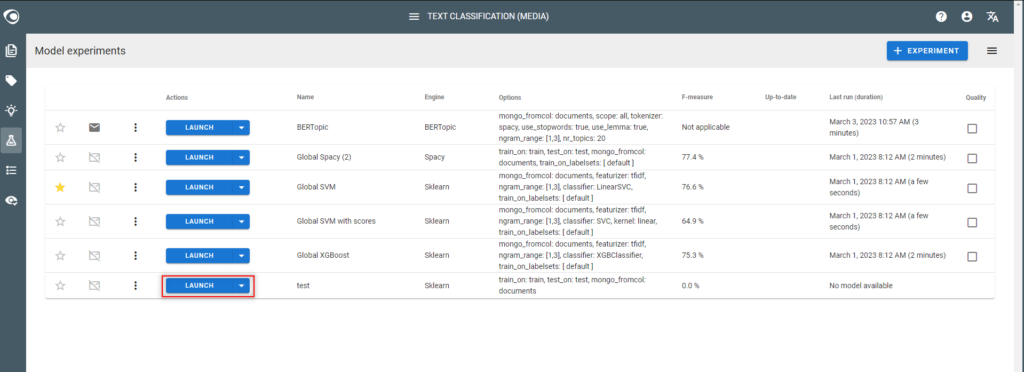Screen dimensions: 1024x372
Task: Click the mail-off icon on test row
Action: [x=95, y=285]
